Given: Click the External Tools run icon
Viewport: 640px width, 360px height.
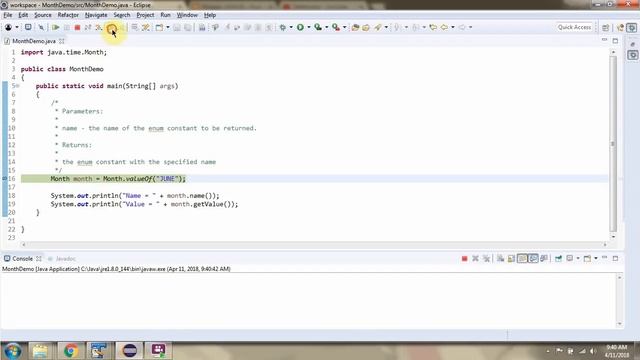Looking at the screenshot, I should tap(336, 27).
